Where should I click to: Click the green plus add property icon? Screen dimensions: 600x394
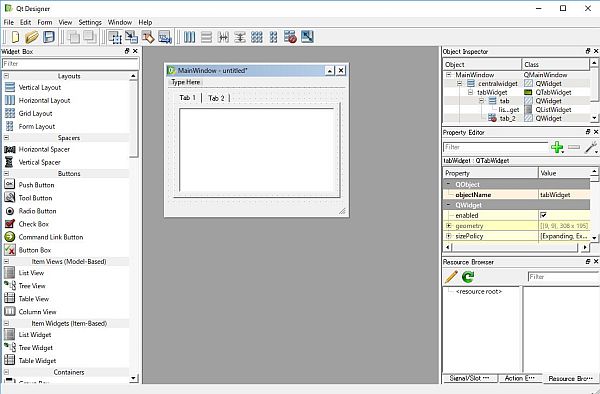point(557,147)
